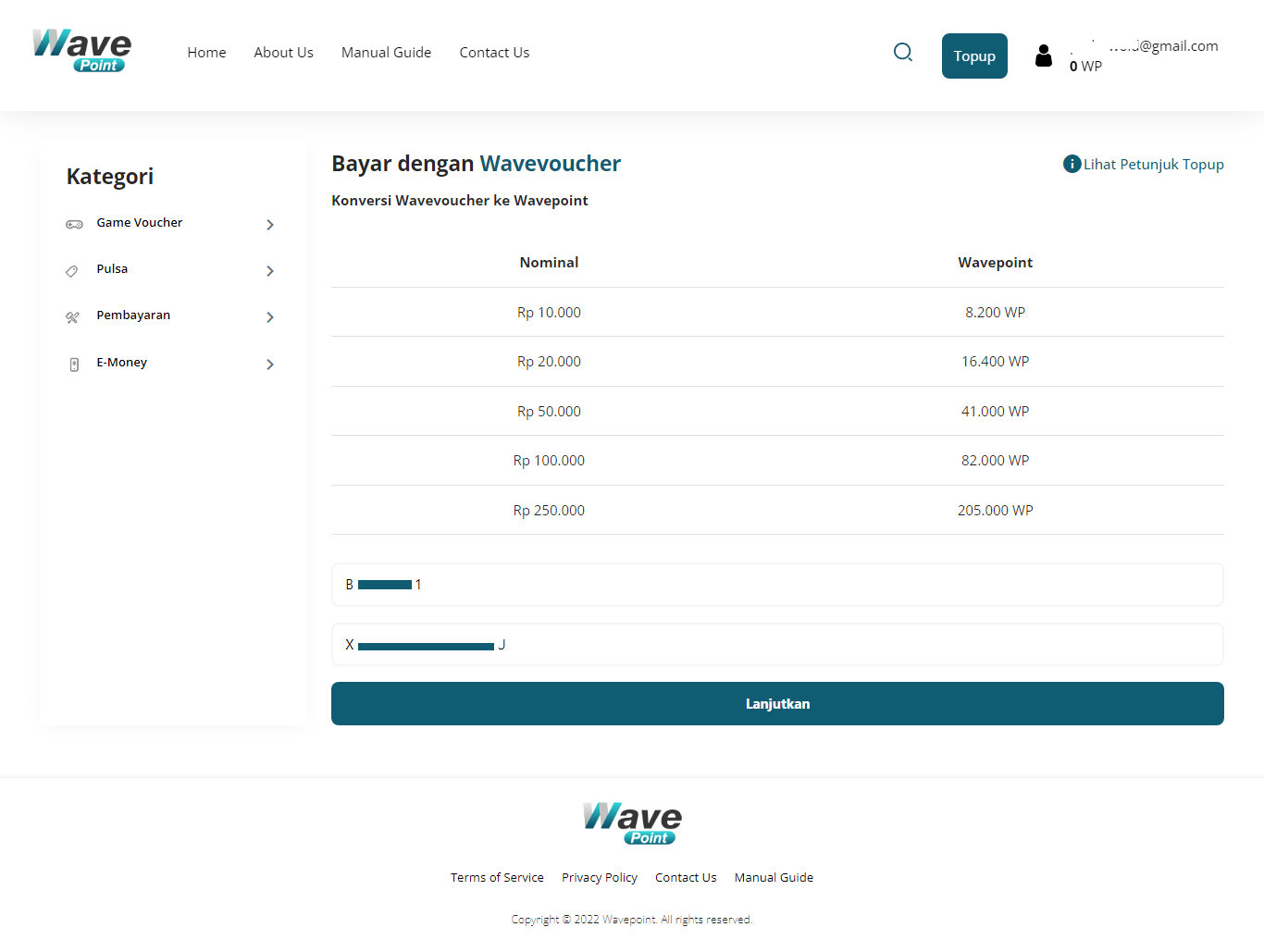The image size is (1264, 952).
Task: Click the Wavepoint logo in header
Action: click(81, 51)
